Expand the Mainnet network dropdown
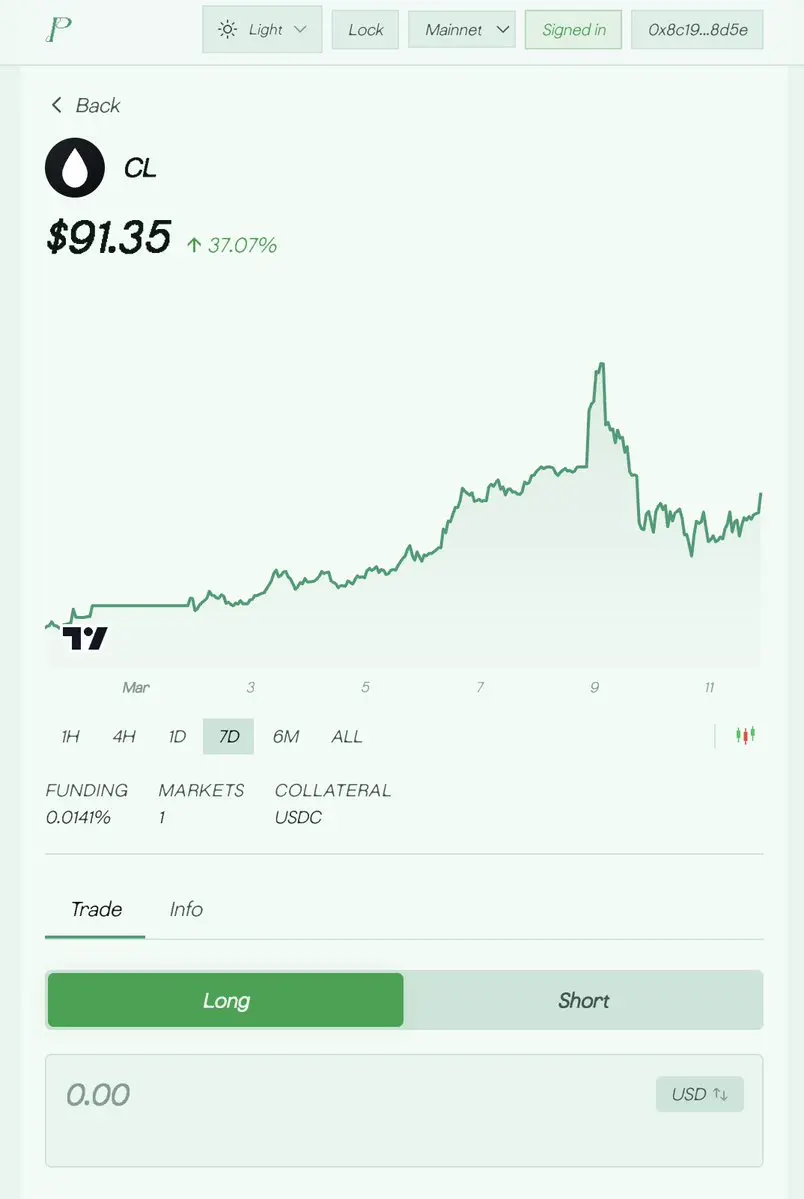The height and width of the screenshot is (1199, 804). tap(461, 30)
